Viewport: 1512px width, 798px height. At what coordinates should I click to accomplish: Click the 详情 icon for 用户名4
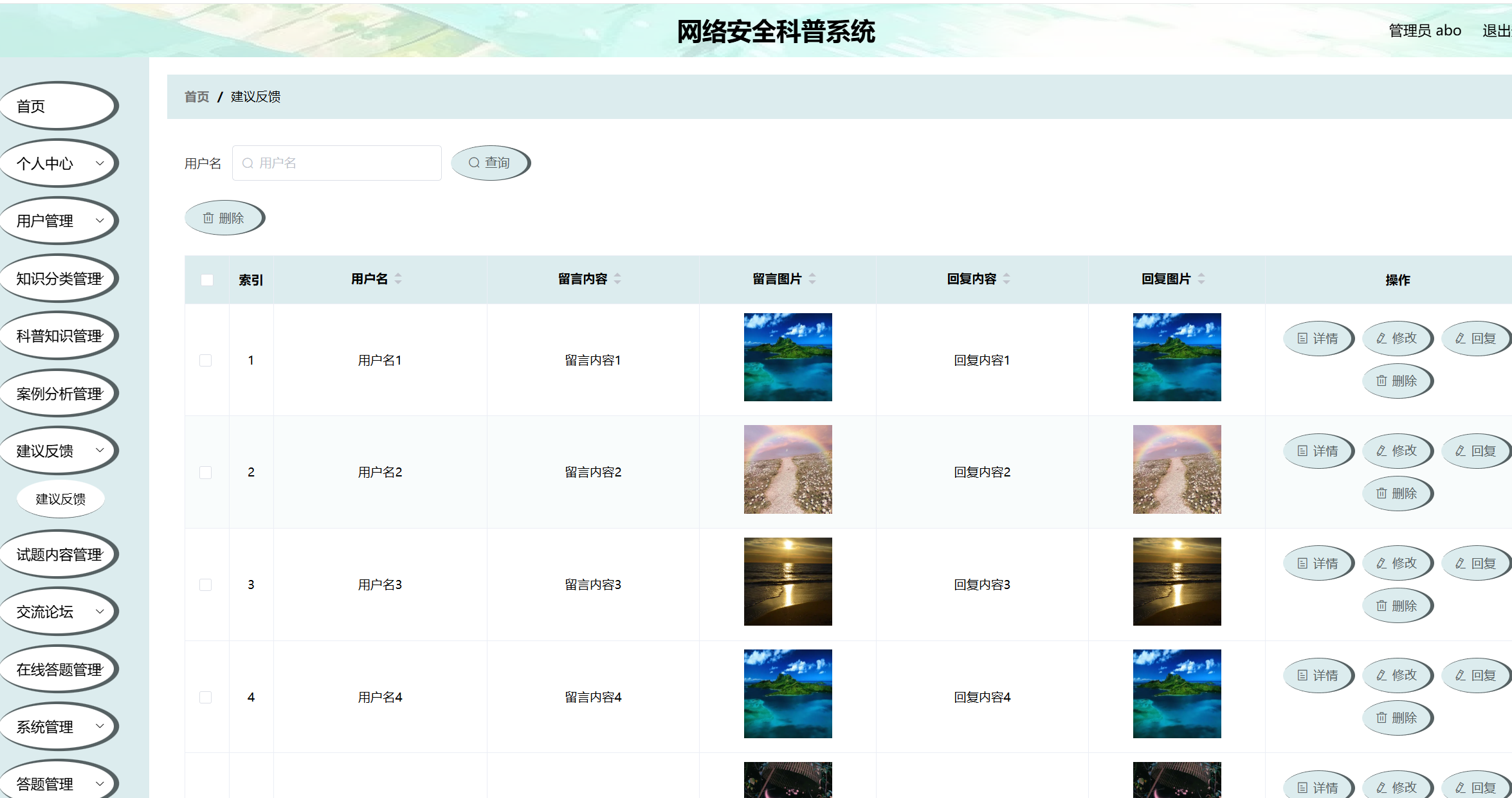[x=1302, y=675]
